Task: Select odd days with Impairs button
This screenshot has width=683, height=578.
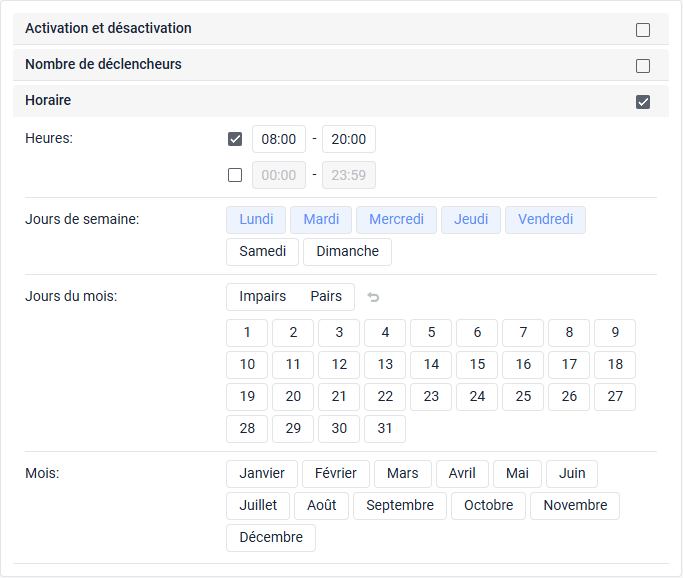Action: click(x=262, y=297)
